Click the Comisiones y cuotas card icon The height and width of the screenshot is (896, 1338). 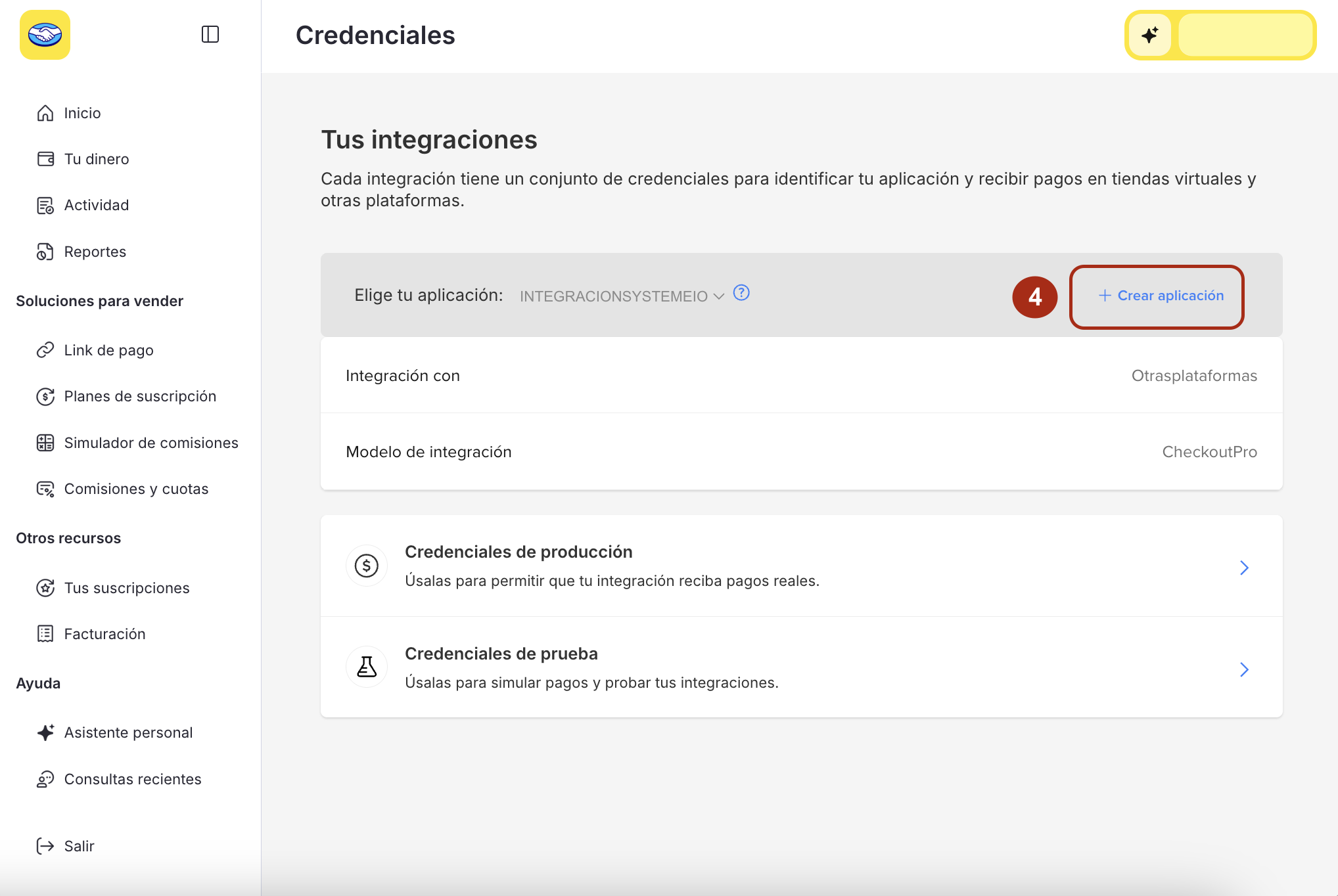45,489
